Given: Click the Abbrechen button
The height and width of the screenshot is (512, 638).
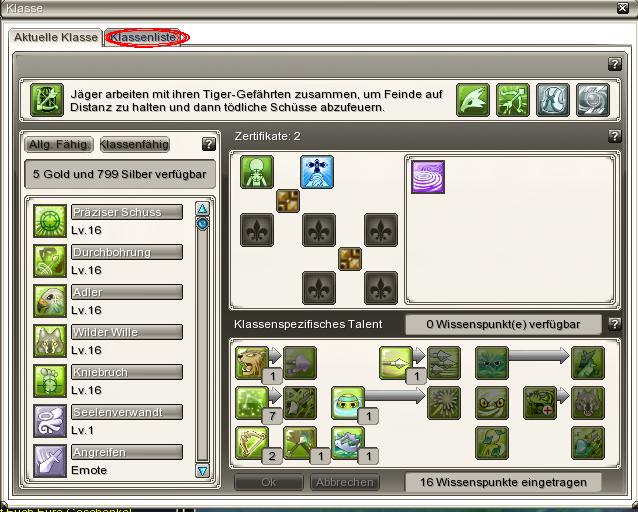Looking at the screenshot, I should click(345, 482).
